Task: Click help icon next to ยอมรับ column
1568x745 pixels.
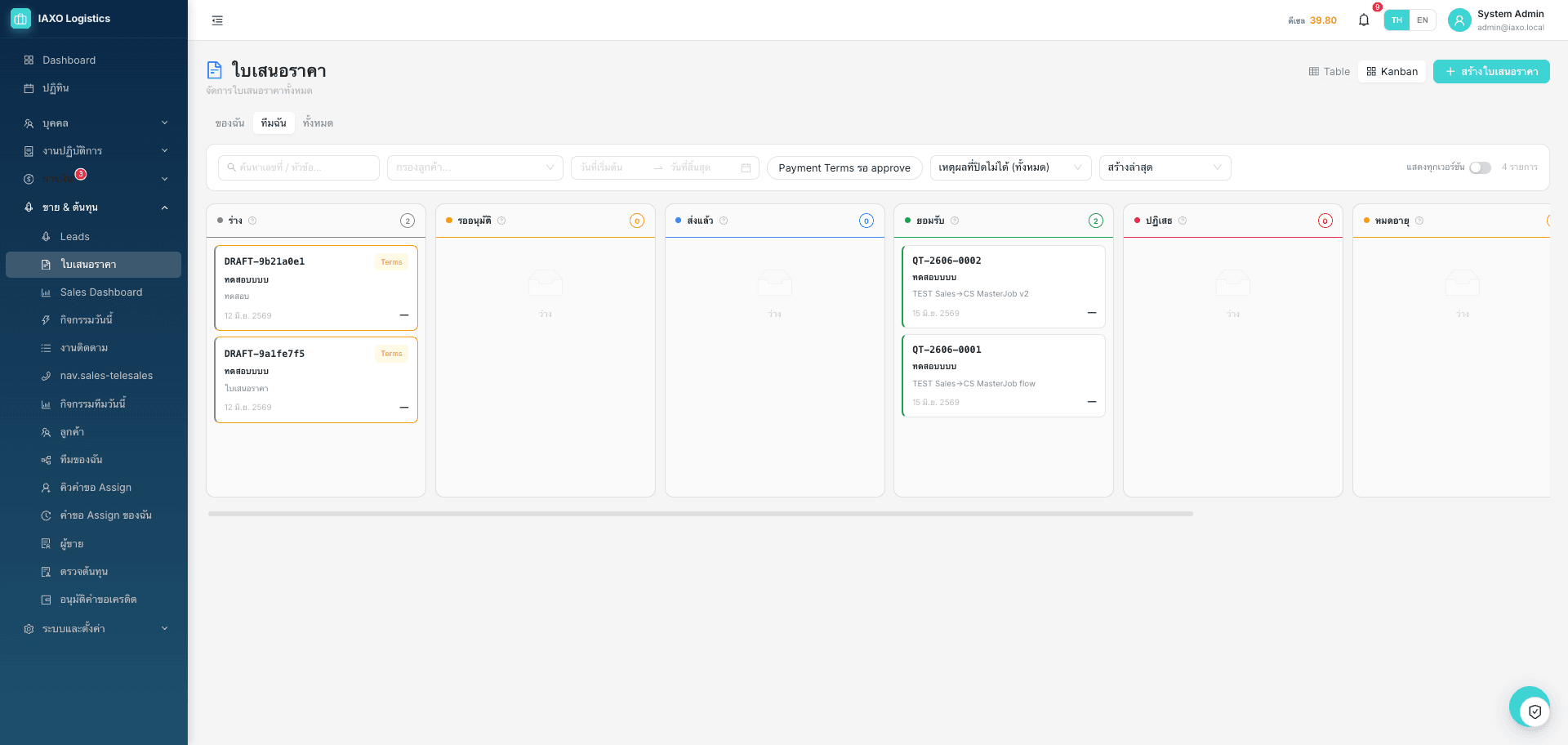Action: [x=955, y=221]
